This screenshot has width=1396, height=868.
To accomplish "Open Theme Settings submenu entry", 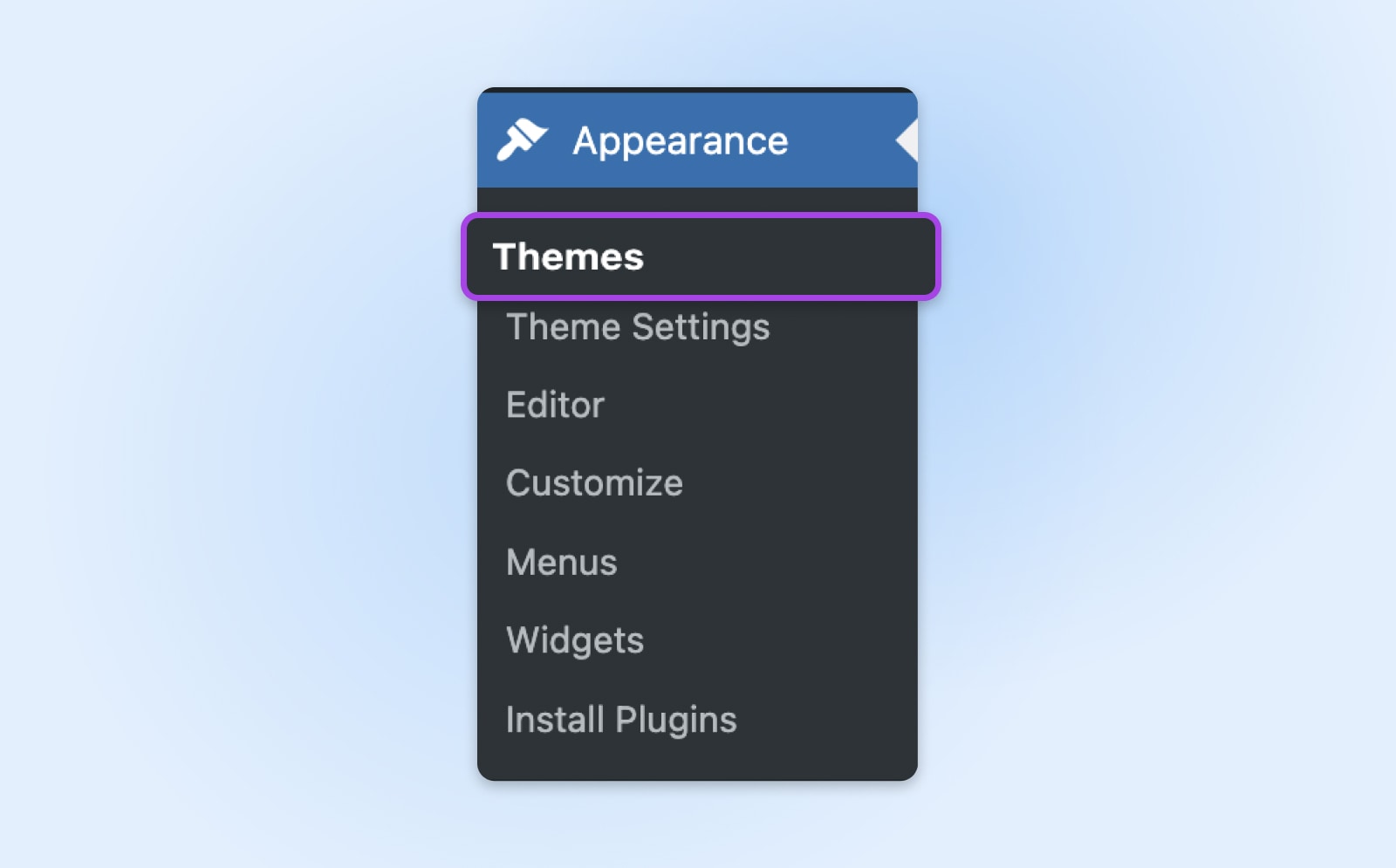I will (638, 327).
